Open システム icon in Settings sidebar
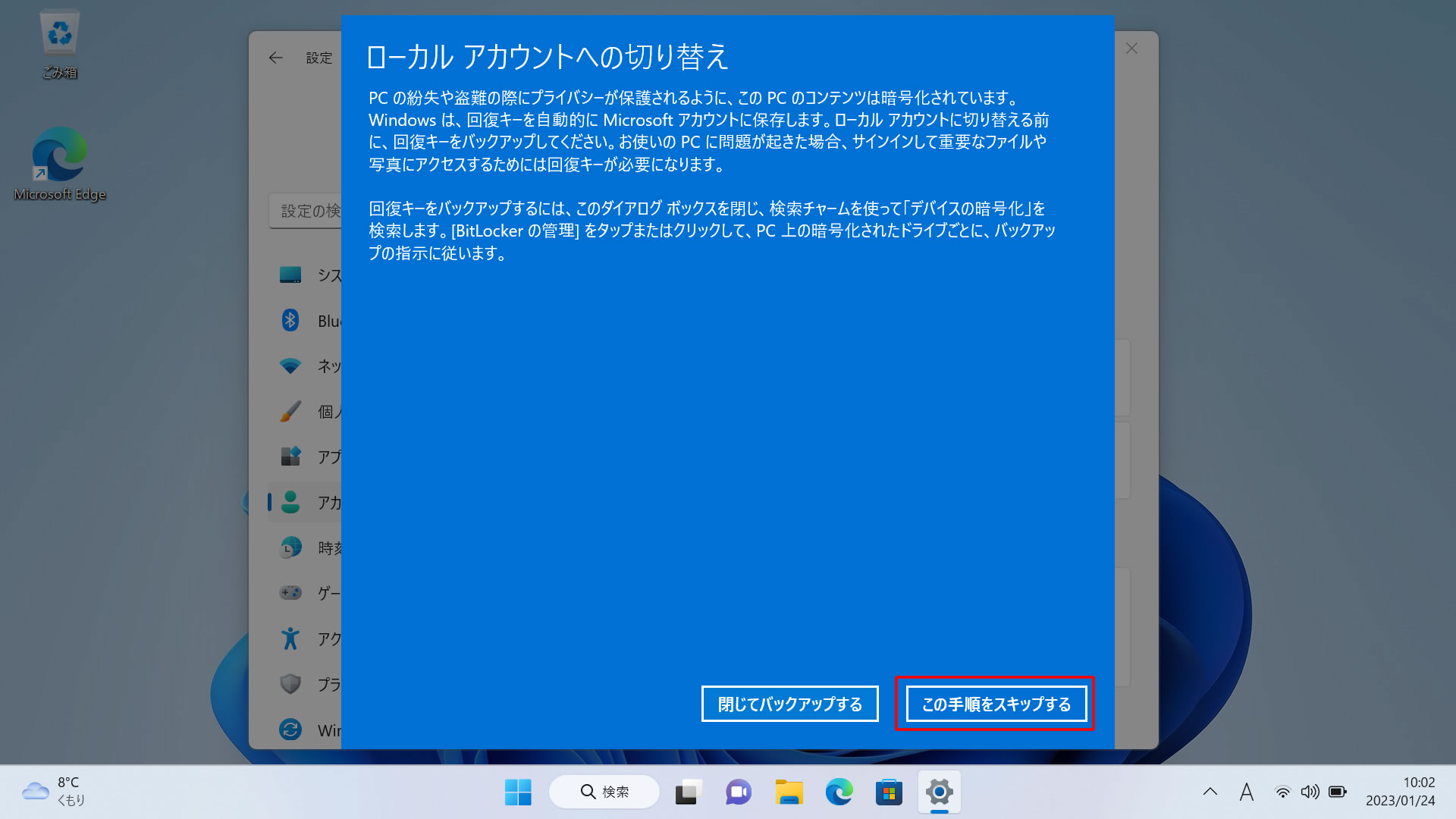 [290, 275]
